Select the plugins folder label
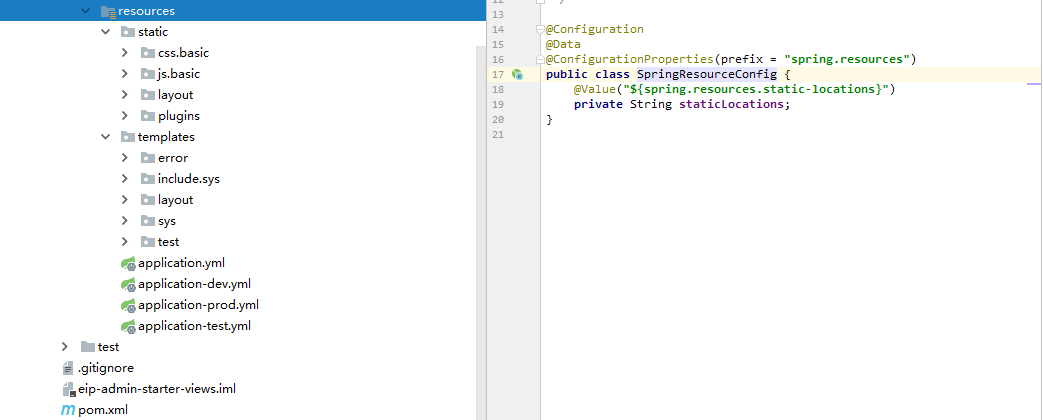 coord(179,116)
